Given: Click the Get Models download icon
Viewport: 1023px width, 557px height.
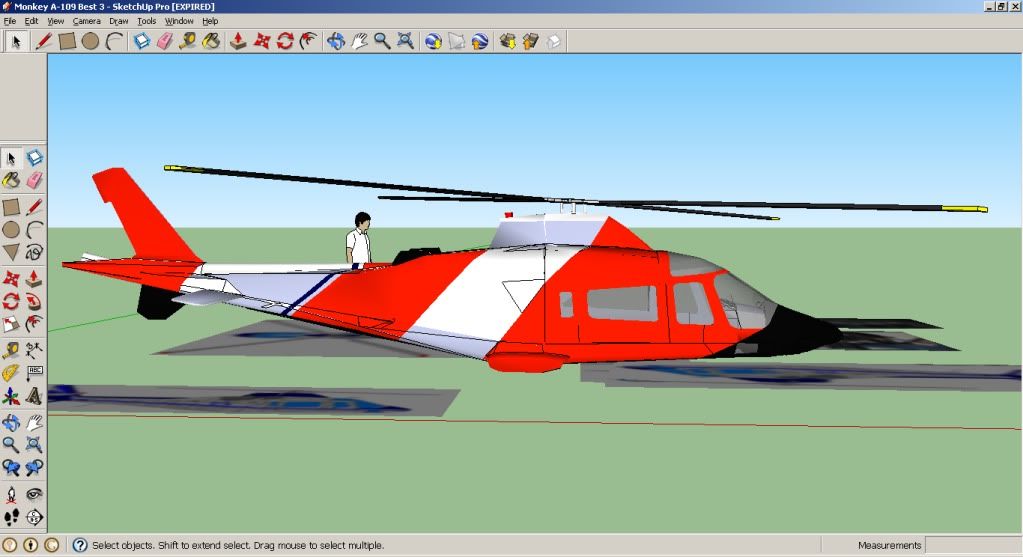Looking at the screenshot, I should (508, 42).
